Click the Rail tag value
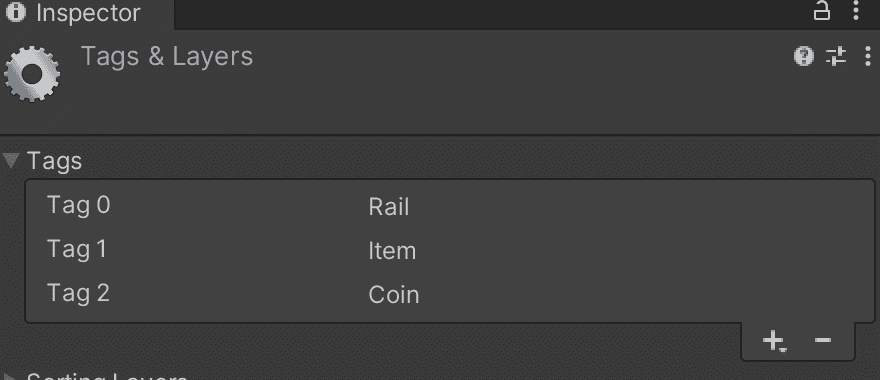880x380 pixels. click(388, 207)
